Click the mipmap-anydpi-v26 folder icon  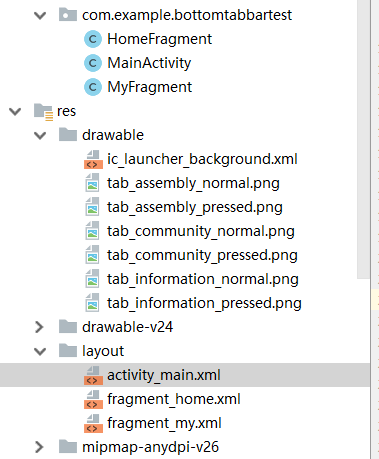(x=68, y=446)
